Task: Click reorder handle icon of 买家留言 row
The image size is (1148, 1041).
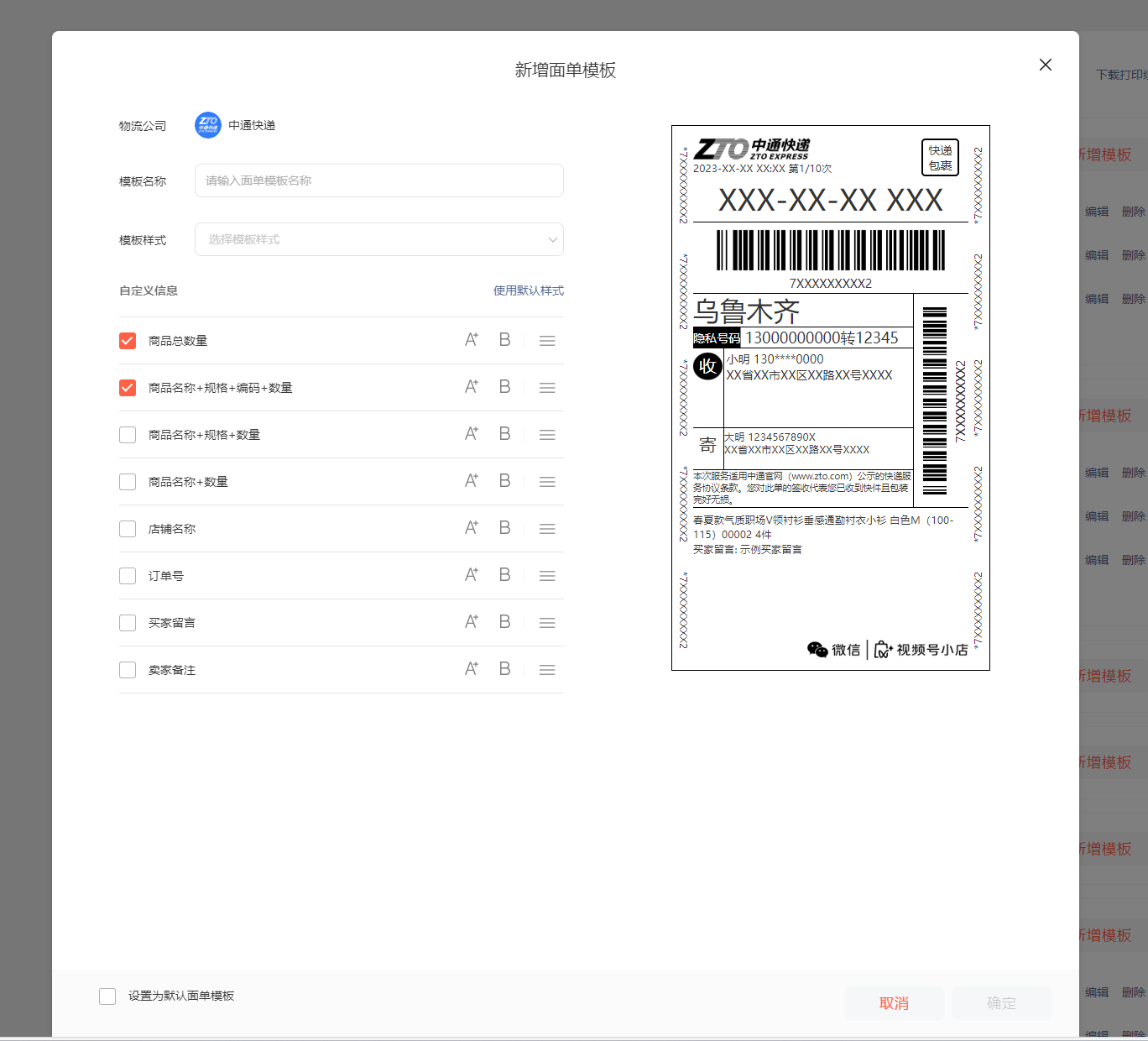Action: [x=547, y=623]
